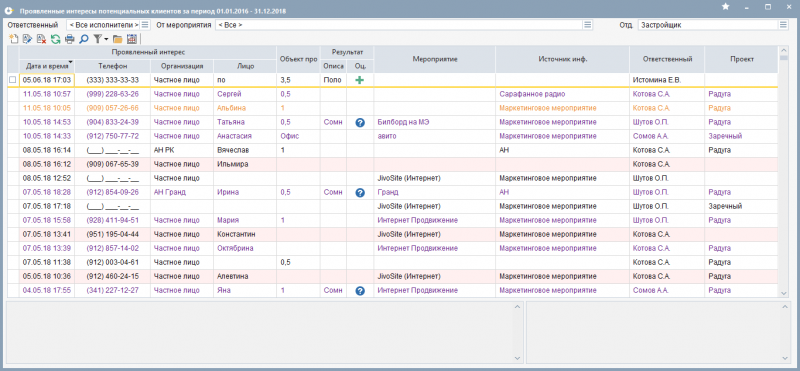Open the Отд. Застройщик list selector button

pyautogui.click(x=783, y=24)
